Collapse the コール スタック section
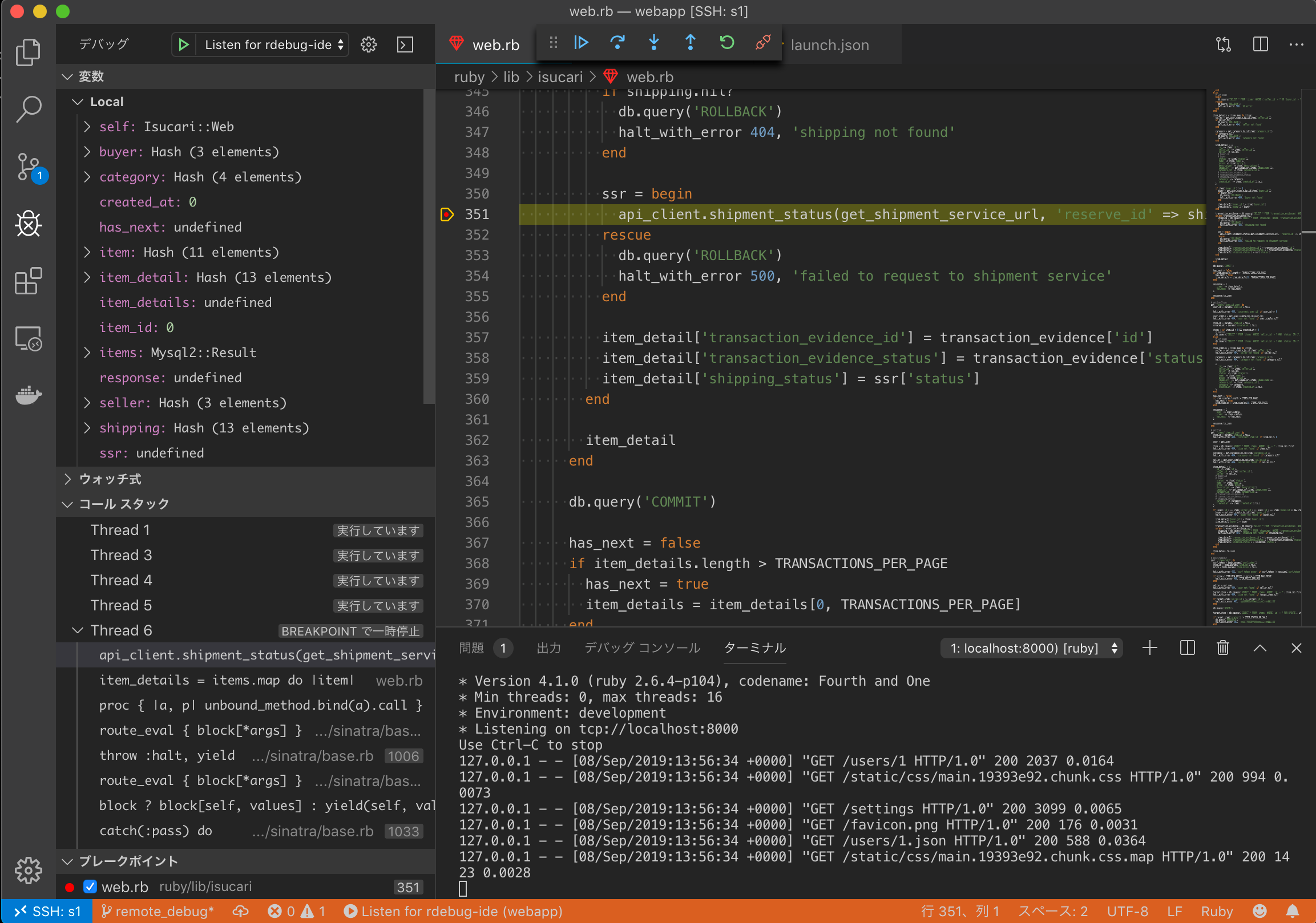Viewport: 1316px width, 923px height. (x=67, y=504)
